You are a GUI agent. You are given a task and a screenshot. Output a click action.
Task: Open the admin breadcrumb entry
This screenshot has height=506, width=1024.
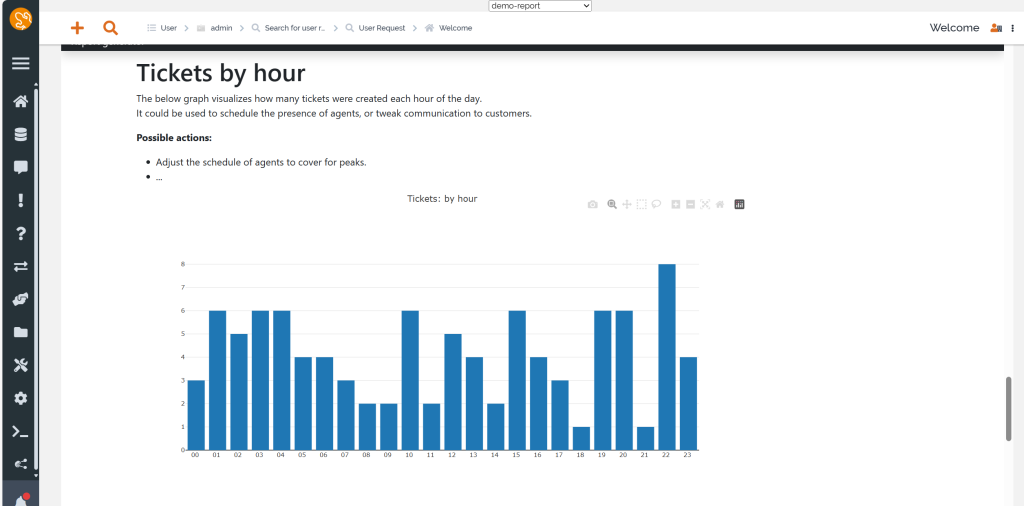tap(220, 28)
